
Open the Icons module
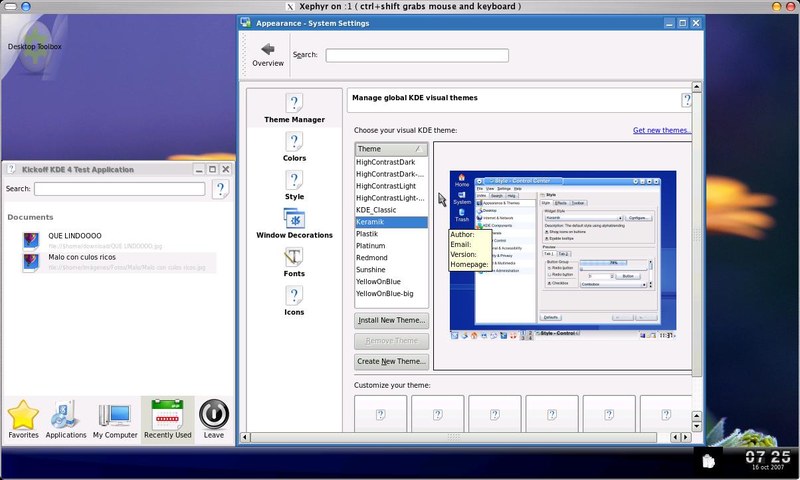294,300
